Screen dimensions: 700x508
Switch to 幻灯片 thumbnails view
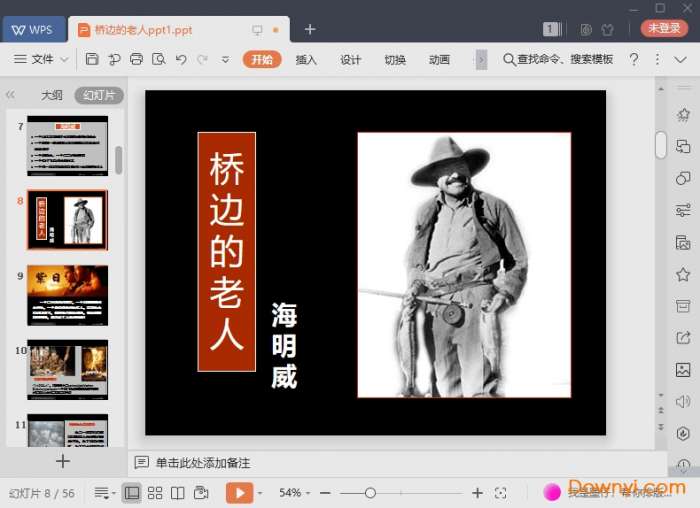pyautogui.click(x=99, y=96)
